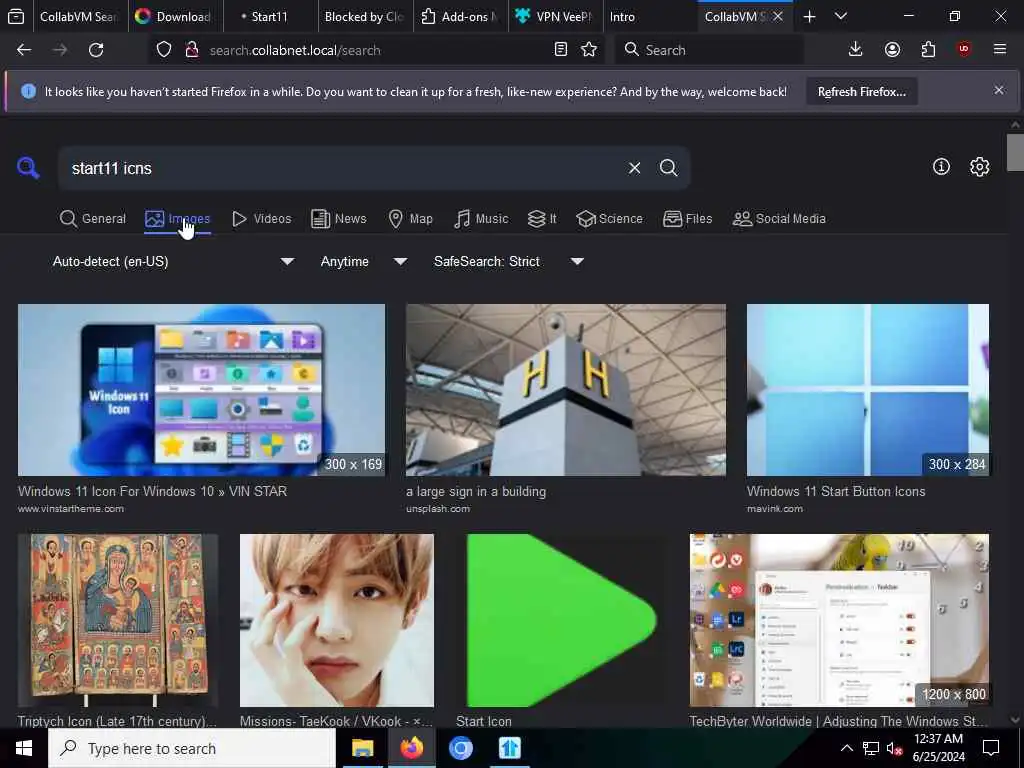The image size is (1024, 768).
Task: Switch to the VPN VeePN browser tab
Action: click(555, 16)
